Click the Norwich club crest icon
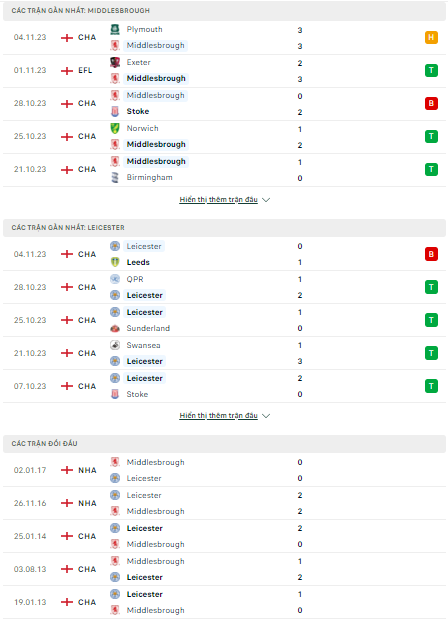 (115, 128)
